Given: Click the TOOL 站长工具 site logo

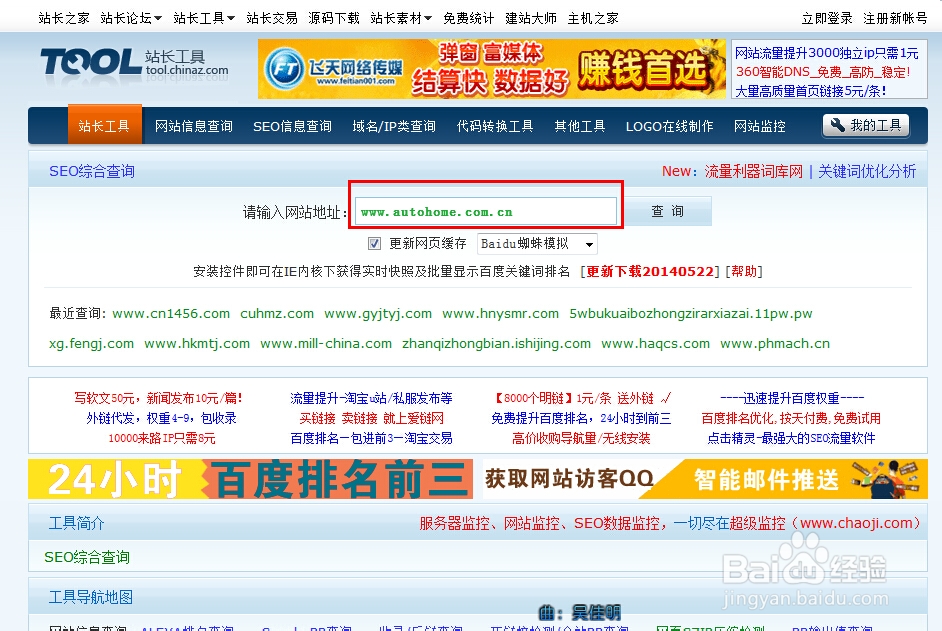Looking at the screenshot, I should 134,64.
